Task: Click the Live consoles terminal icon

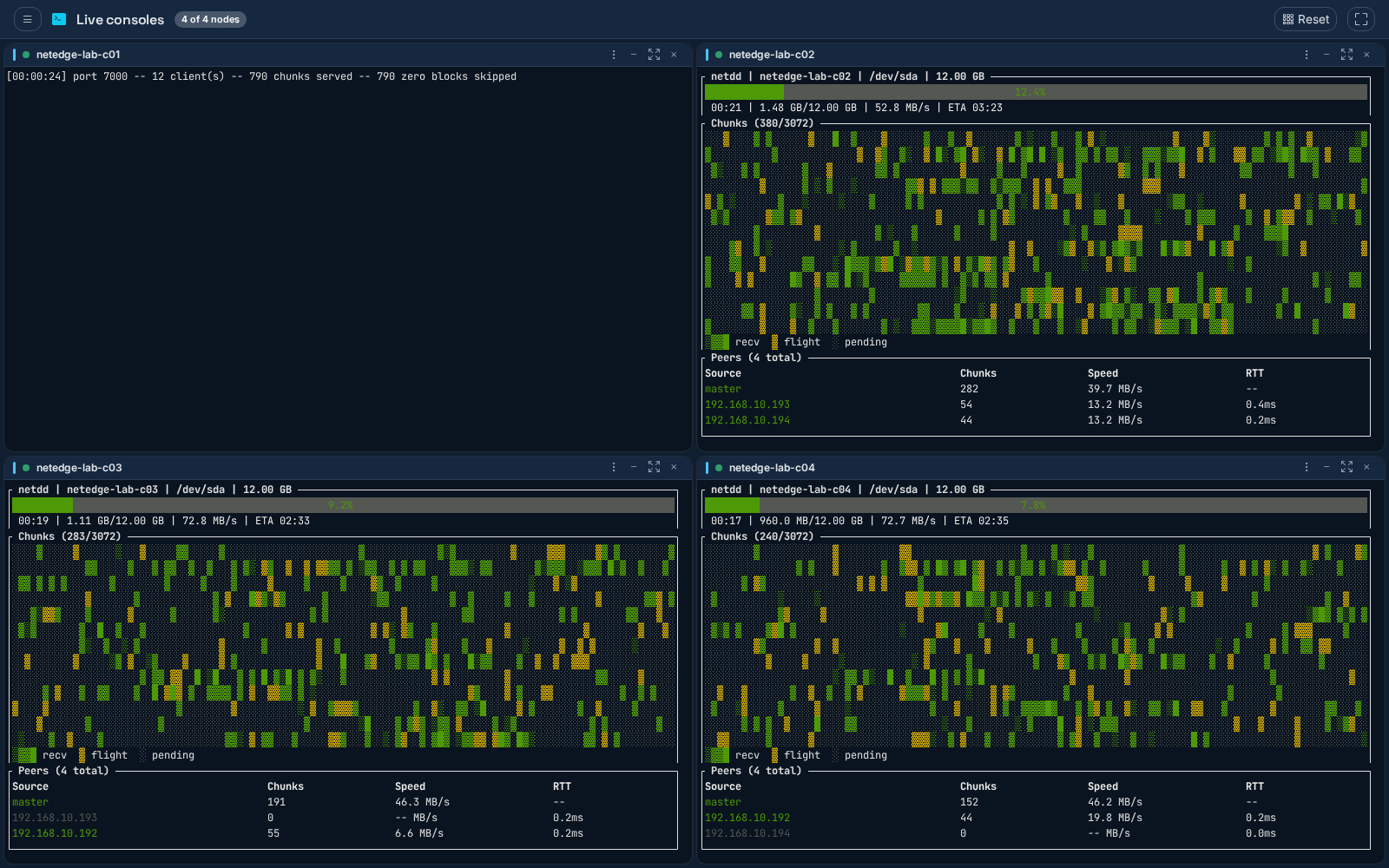Action: tap(59, 19)
